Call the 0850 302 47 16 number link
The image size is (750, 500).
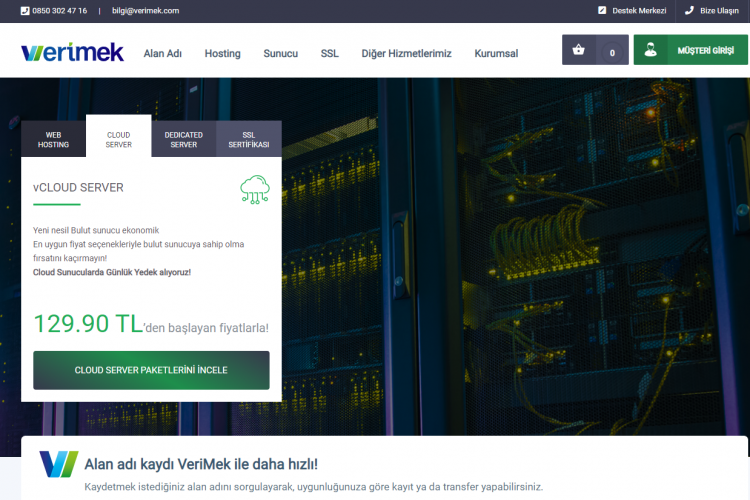point(60,11)
